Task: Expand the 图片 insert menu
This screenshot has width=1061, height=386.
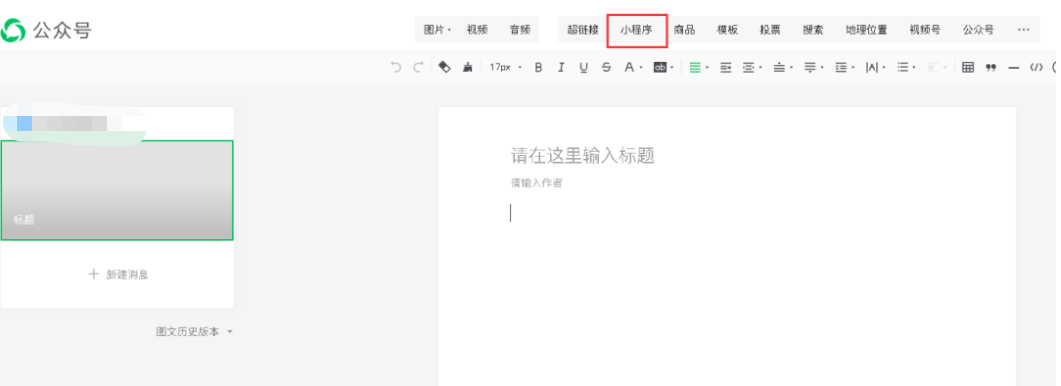Action: point(437,30)
